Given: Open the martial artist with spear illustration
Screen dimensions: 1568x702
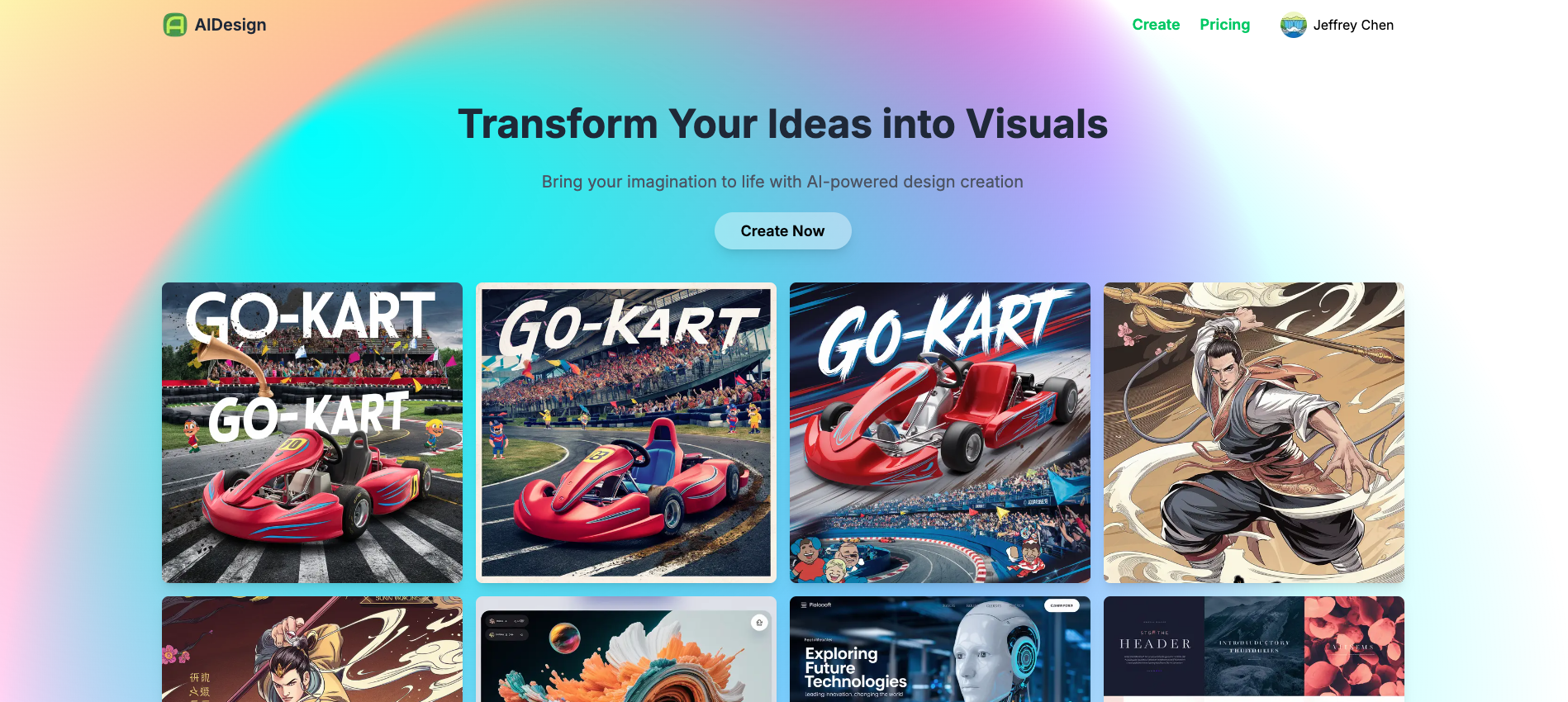Looking at the screenshot, I should coord(1254,433).
